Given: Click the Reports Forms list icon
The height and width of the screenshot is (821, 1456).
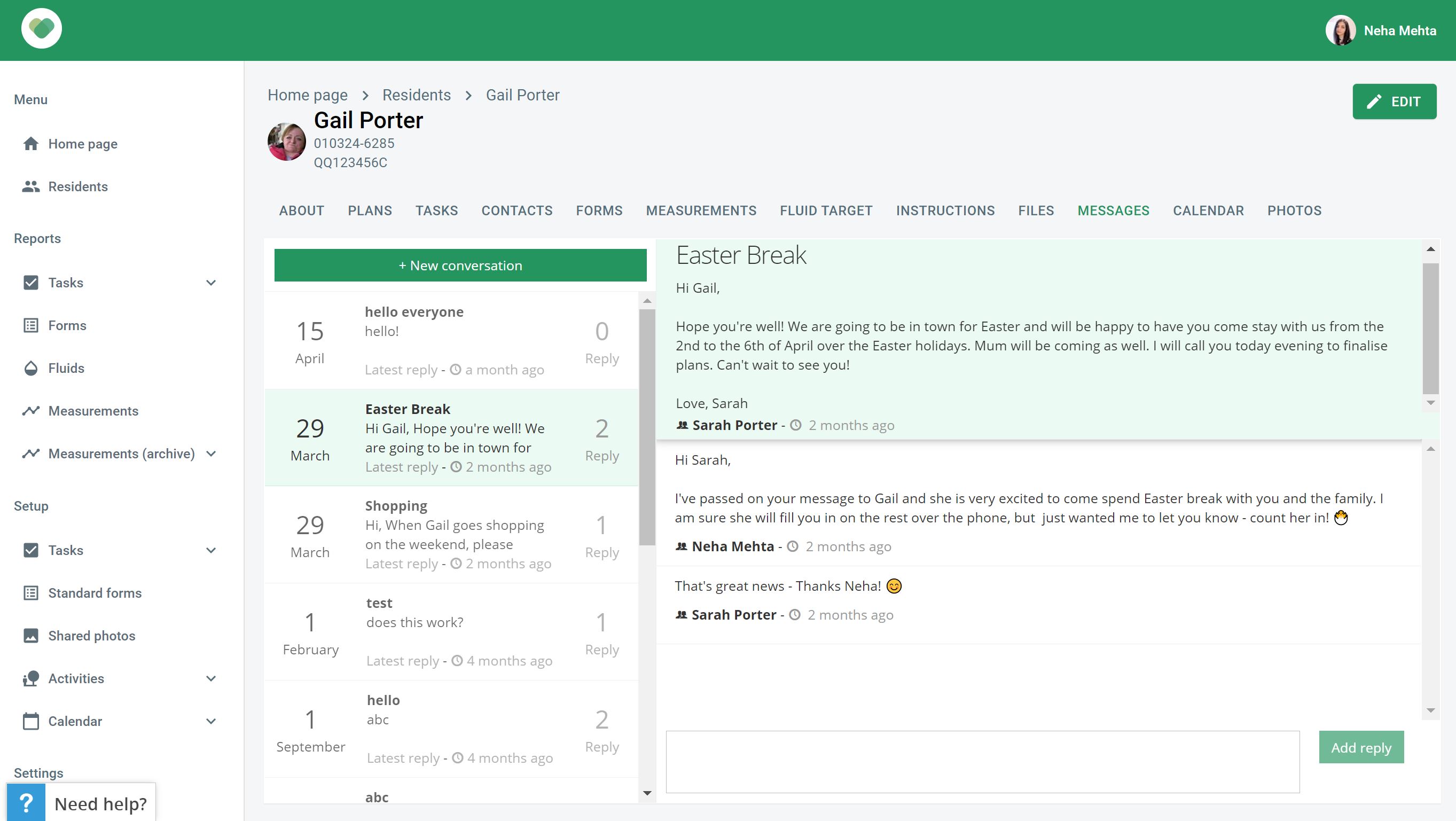Looking at the screenshot, I should [x=30, y=326].
